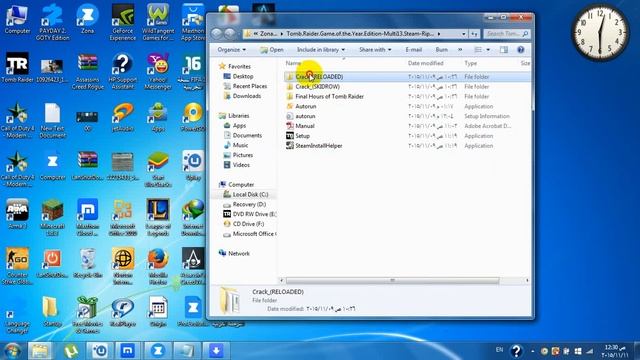Click the Windows Start button
The image size is (640, 360).
coord(12,351)
